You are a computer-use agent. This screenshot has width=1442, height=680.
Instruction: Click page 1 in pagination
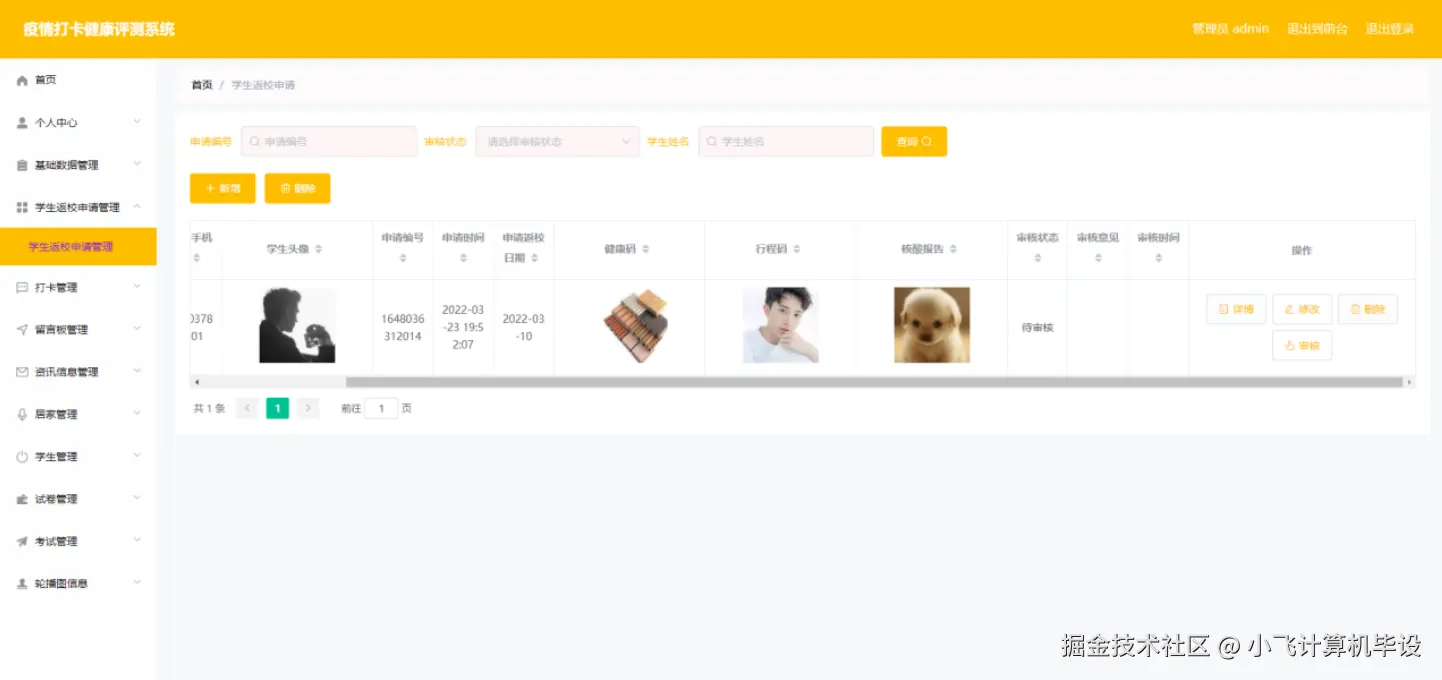(277, 408)
